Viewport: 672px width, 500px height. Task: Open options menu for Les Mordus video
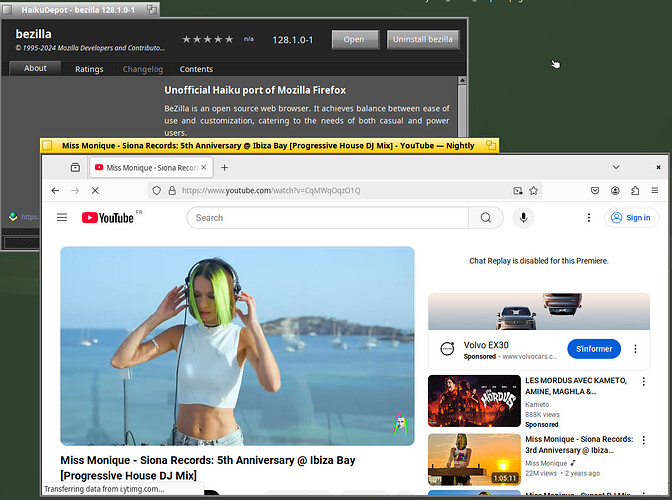tap(643, 381)
